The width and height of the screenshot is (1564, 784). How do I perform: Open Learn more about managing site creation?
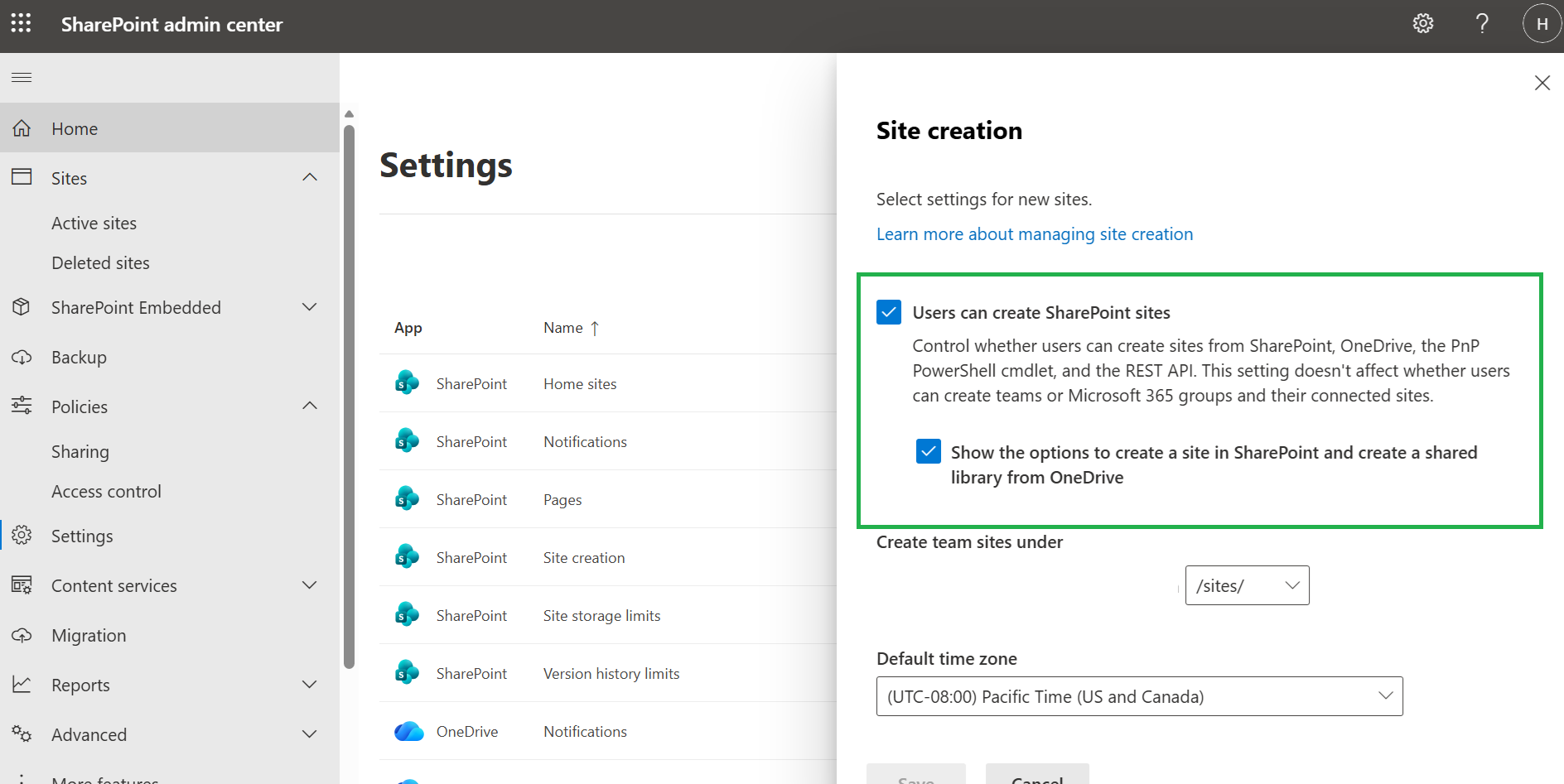[1035, 234]
